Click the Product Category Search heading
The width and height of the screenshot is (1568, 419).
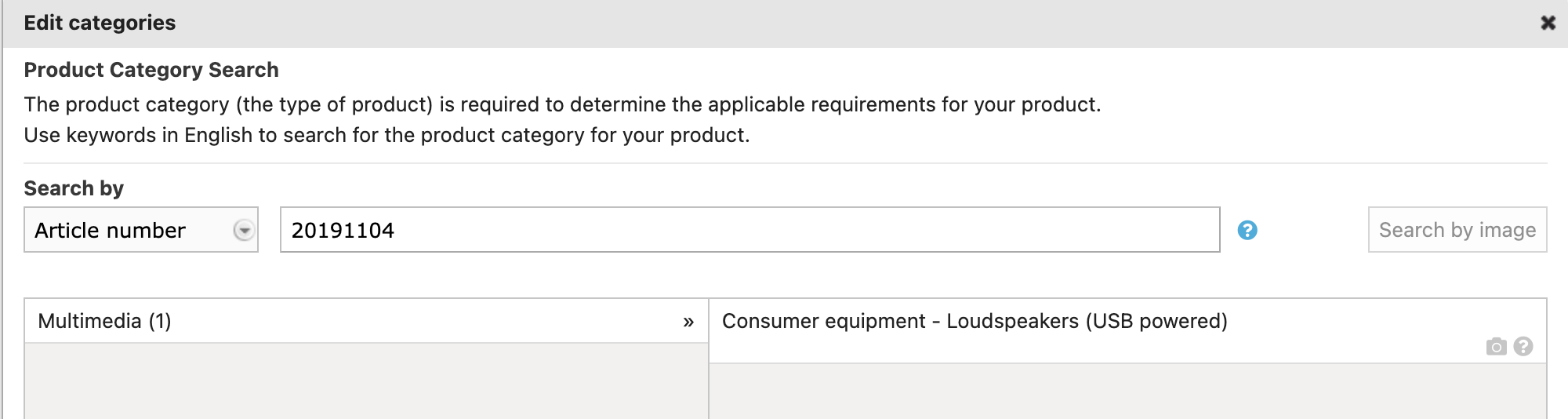pyautogui.click(x=151, y=70)
